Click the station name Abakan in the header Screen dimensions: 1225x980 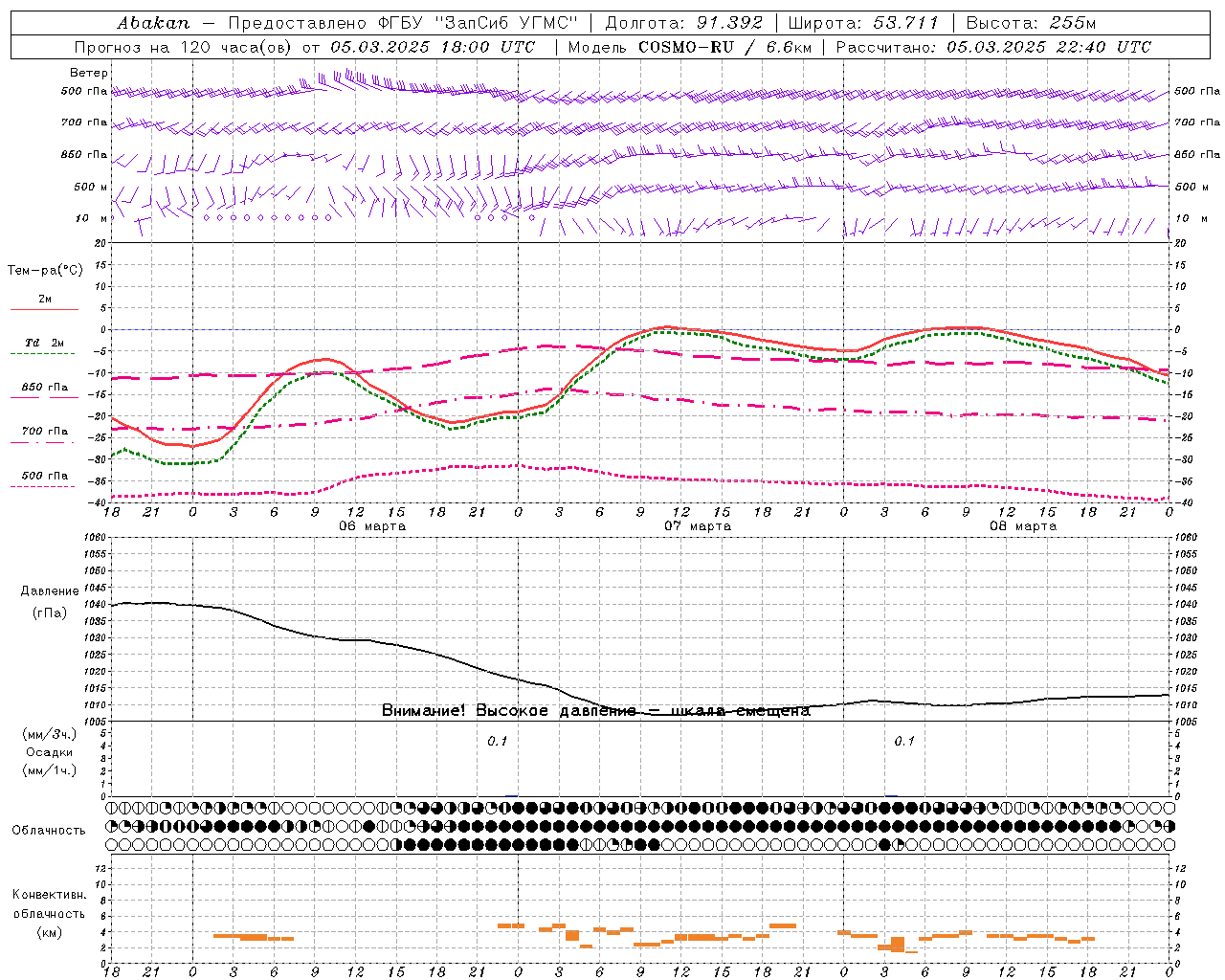[153, 22]
